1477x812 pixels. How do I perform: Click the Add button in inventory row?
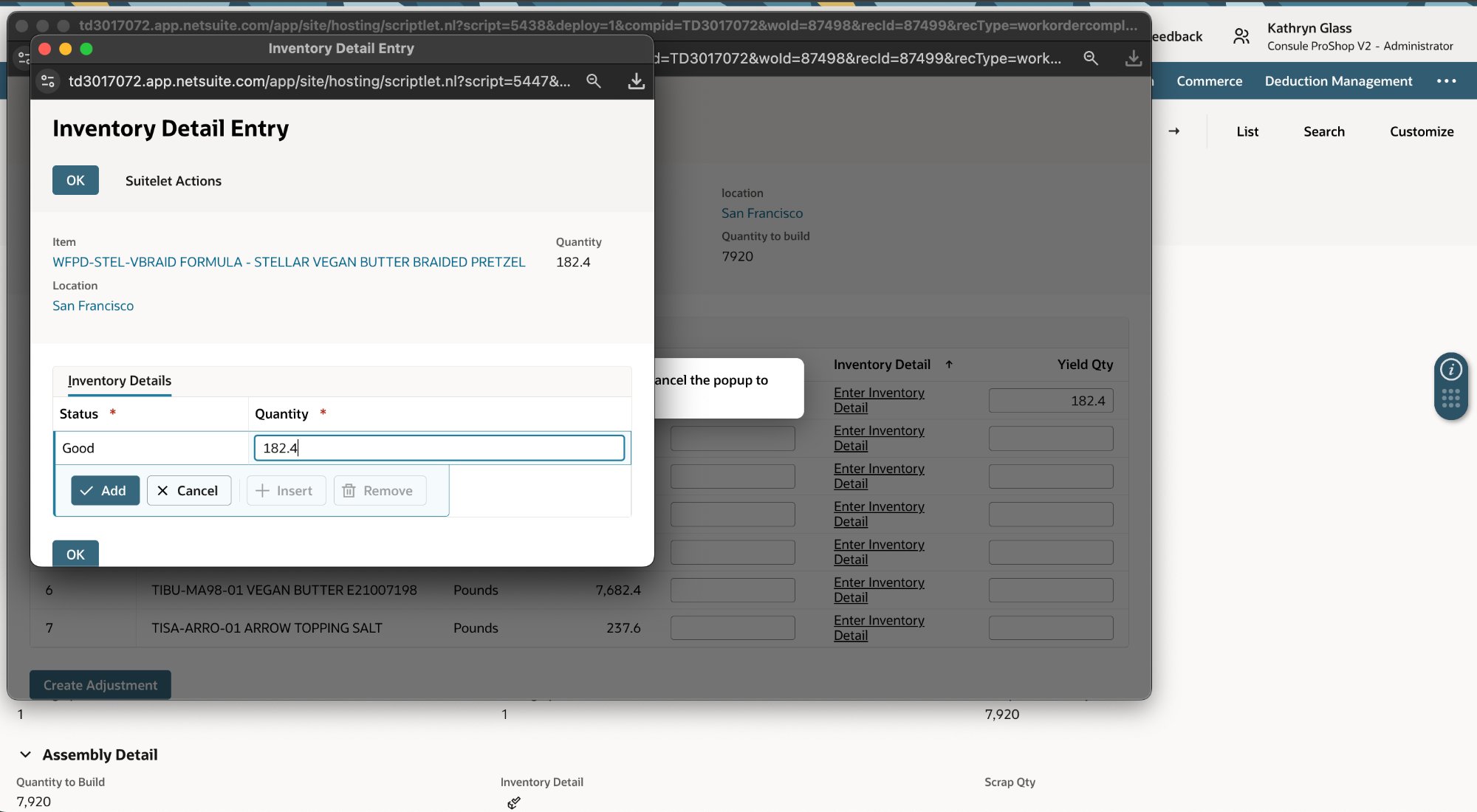tap(105, 491)
